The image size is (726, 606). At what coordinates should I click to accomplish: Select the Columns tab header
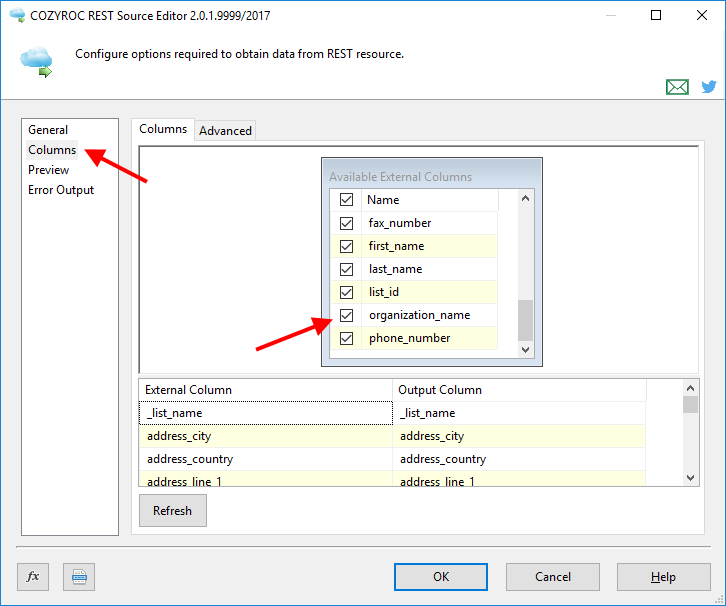163,129
